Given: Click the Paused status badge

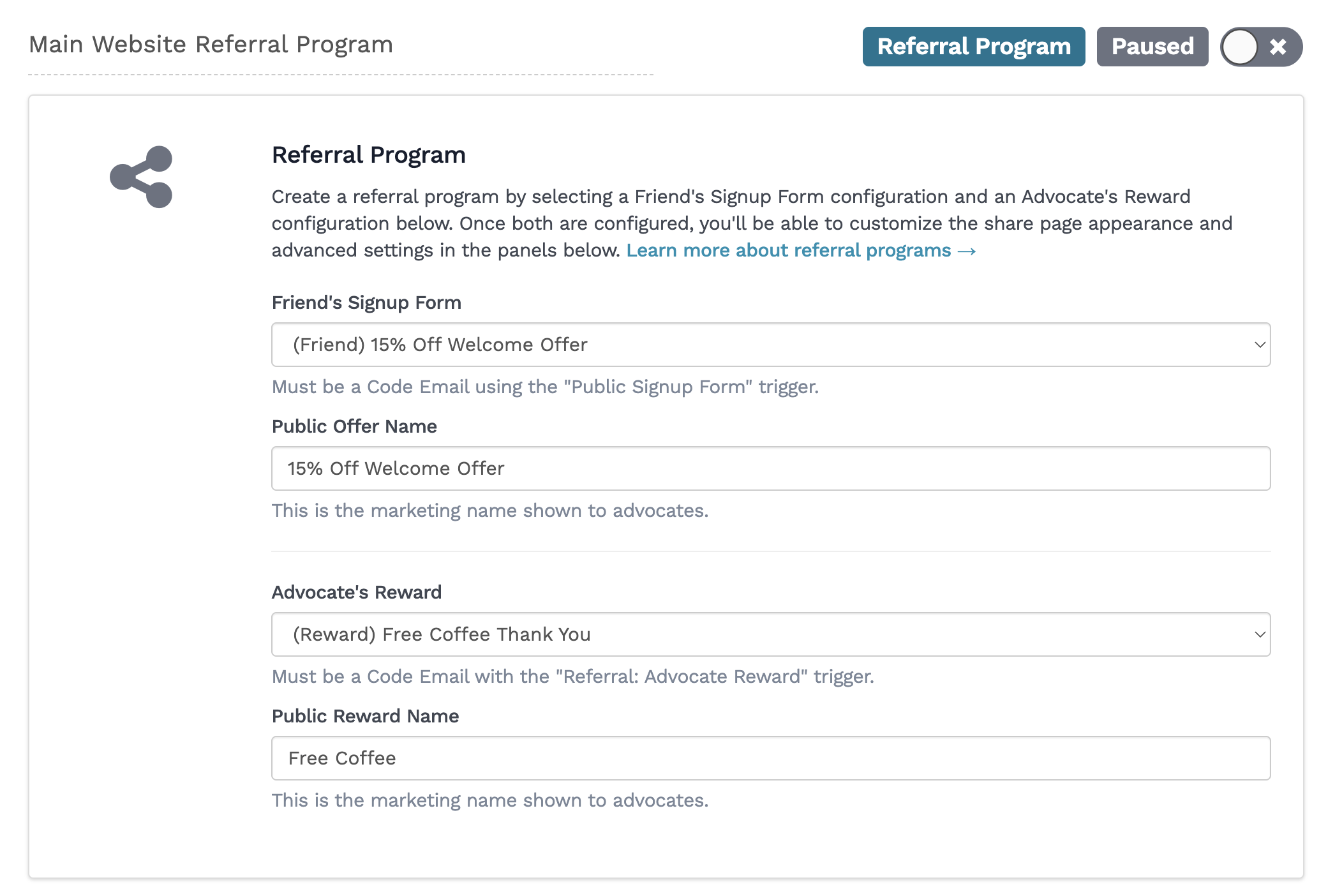Looking at the screenshot, I should [x=1152, y=47].
